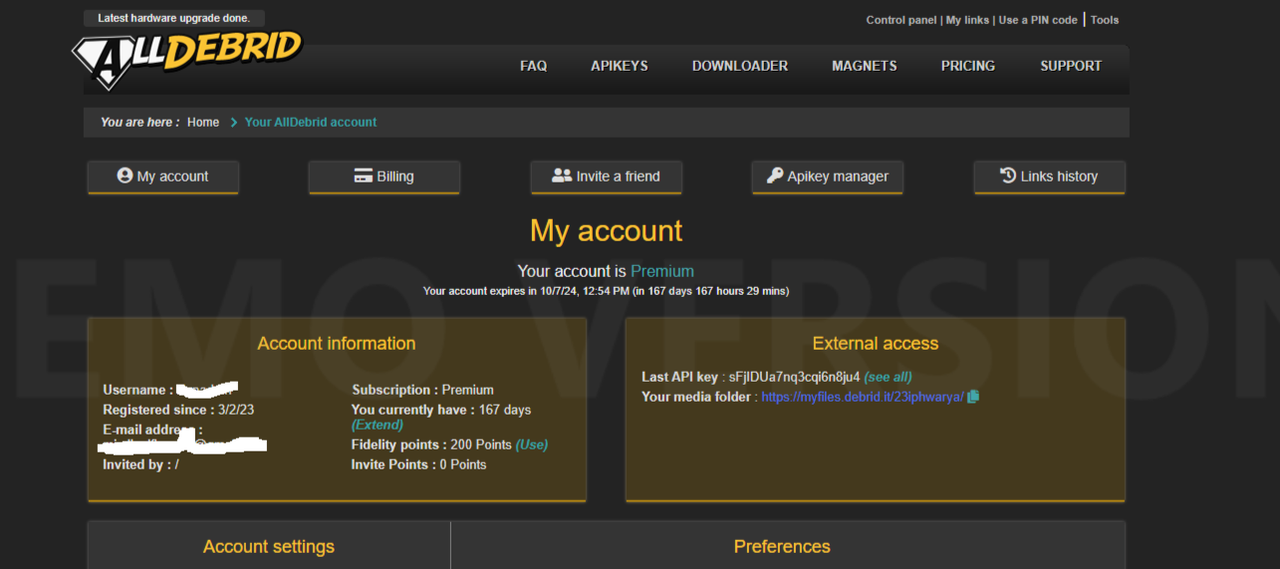Open the FAQ menu
Viewport: 1280px width, 569px height.
[533, 66]
